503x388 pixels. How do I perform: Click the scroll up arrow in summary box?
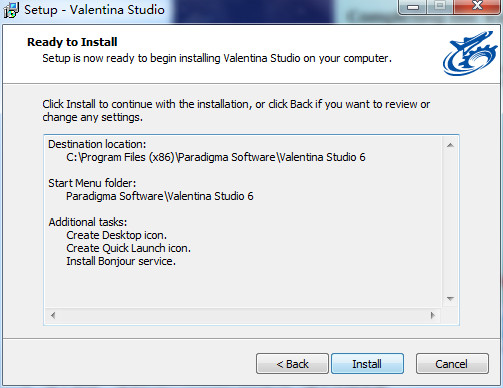[x=450, y=145]
